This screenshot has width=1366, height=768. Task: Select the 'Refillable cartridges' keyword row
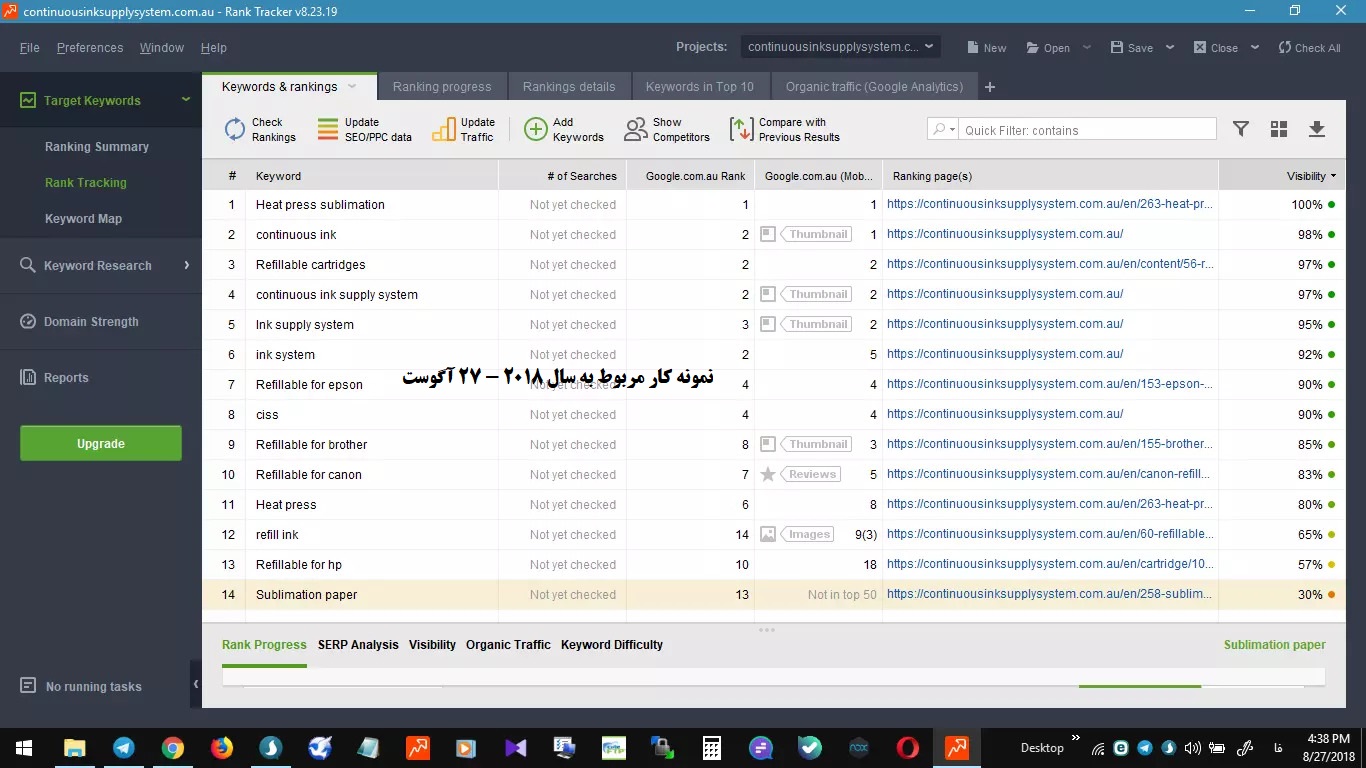[773, 264]
